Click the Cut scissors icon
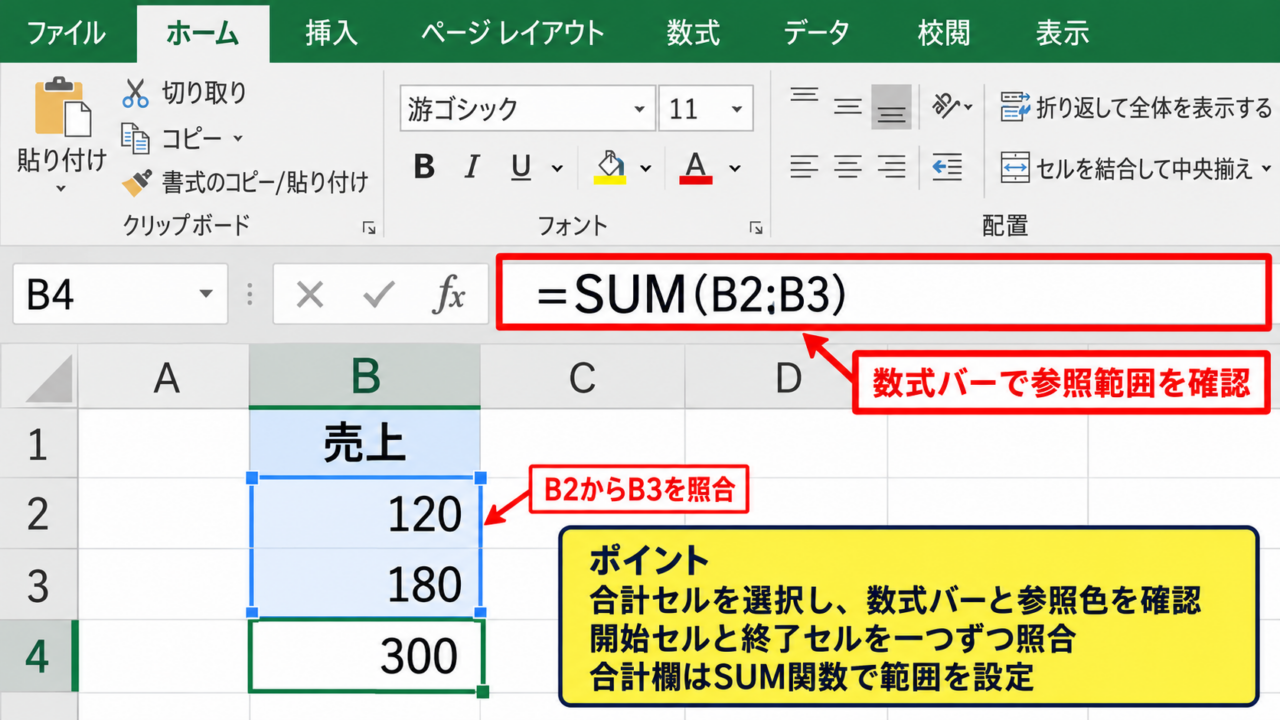 tap(135, 93)
